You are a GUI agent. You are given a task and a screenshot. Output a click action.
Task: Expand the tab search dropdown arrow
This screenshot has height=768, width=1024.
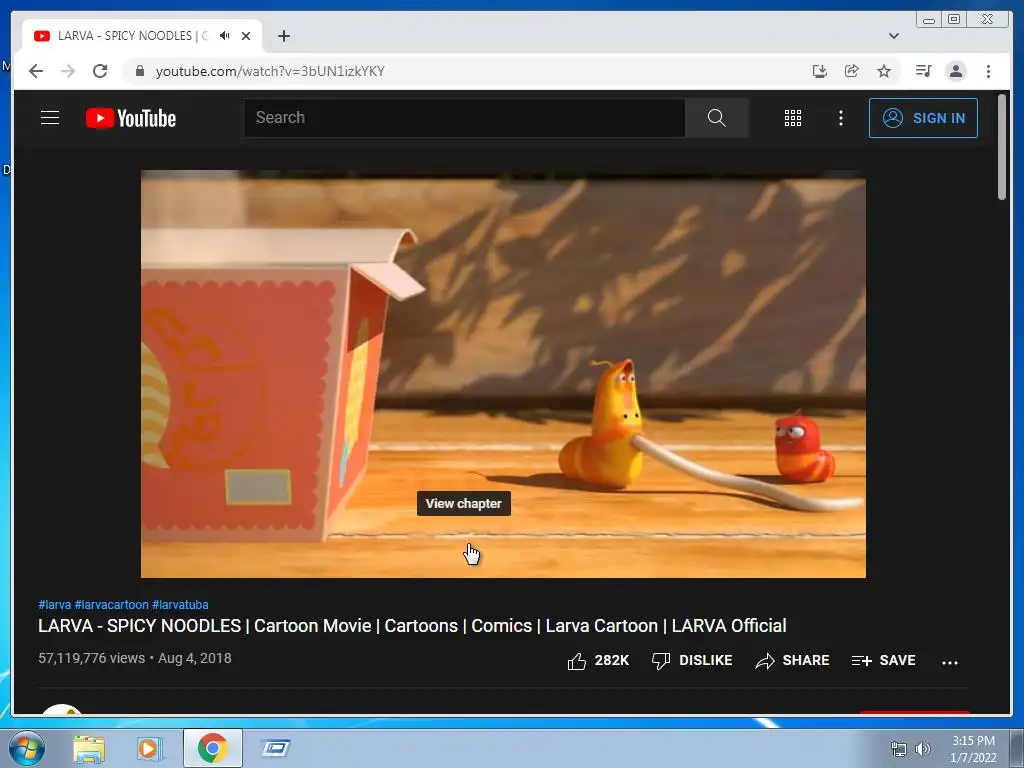click(894, 36)
